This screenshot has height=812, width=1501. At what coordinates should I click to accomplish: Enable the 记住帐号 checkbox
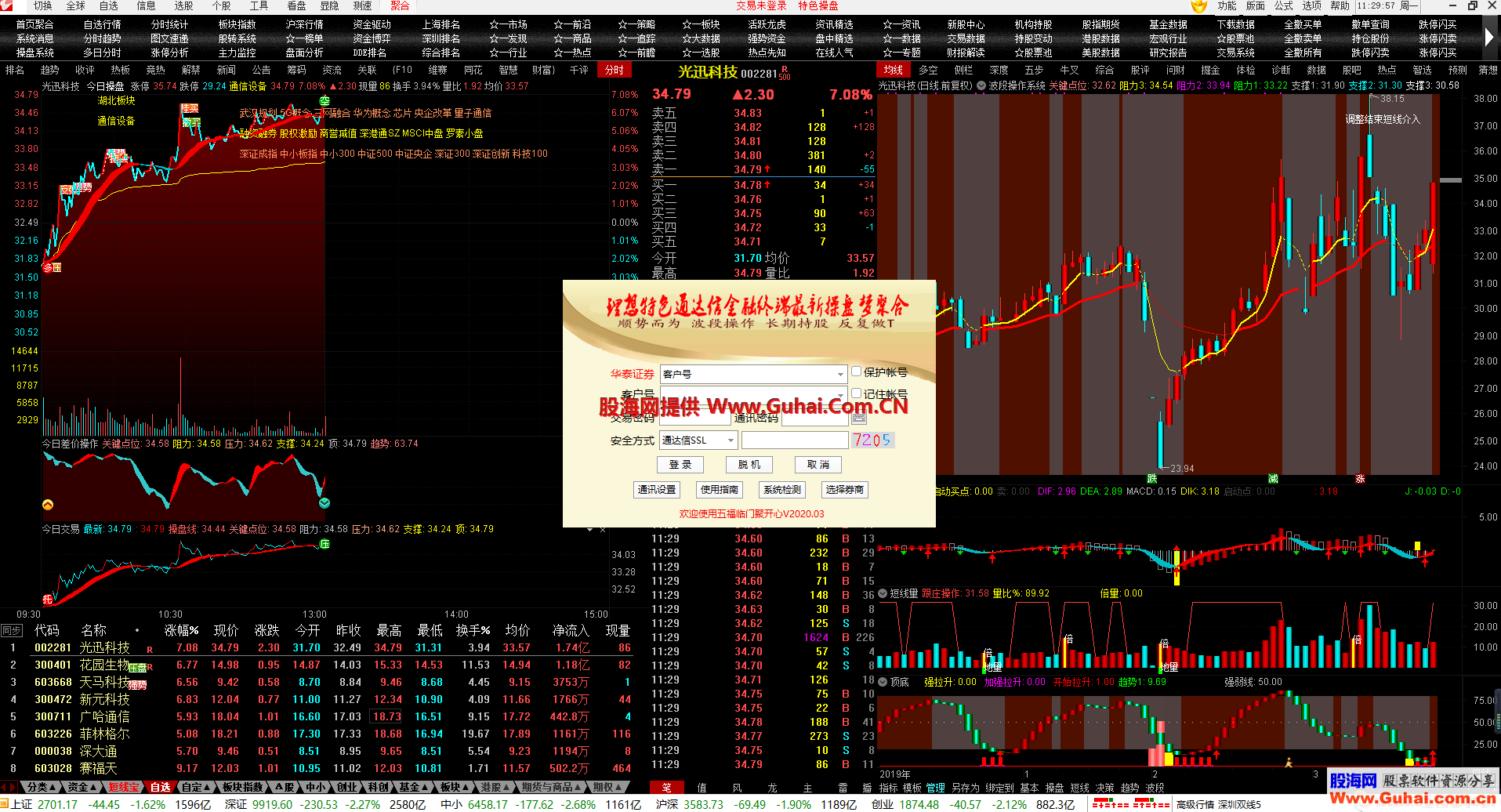[x=857, y=393]
